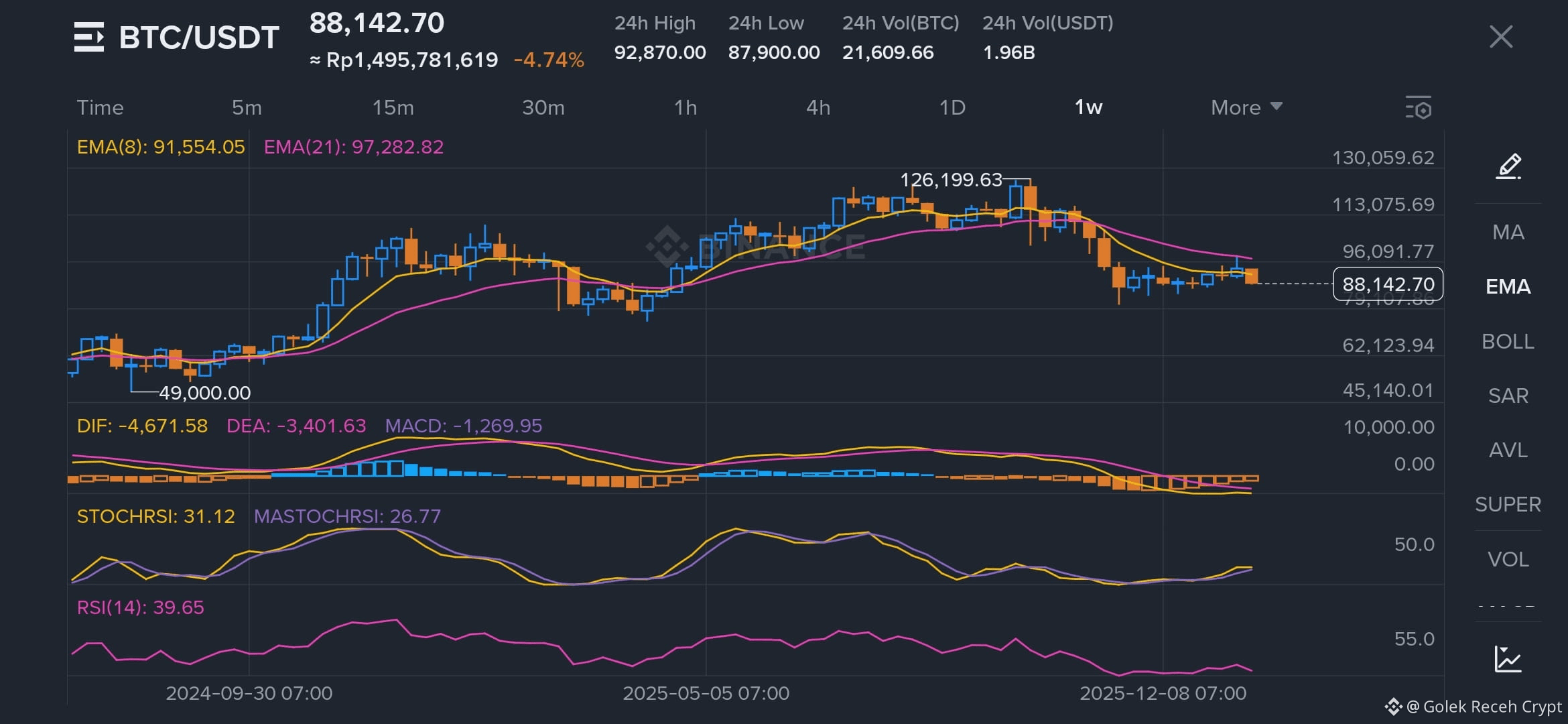Open the line chart icon at bottom right
The width and height of the screenshot is (1568, 724).
(x=1508, y=659)
